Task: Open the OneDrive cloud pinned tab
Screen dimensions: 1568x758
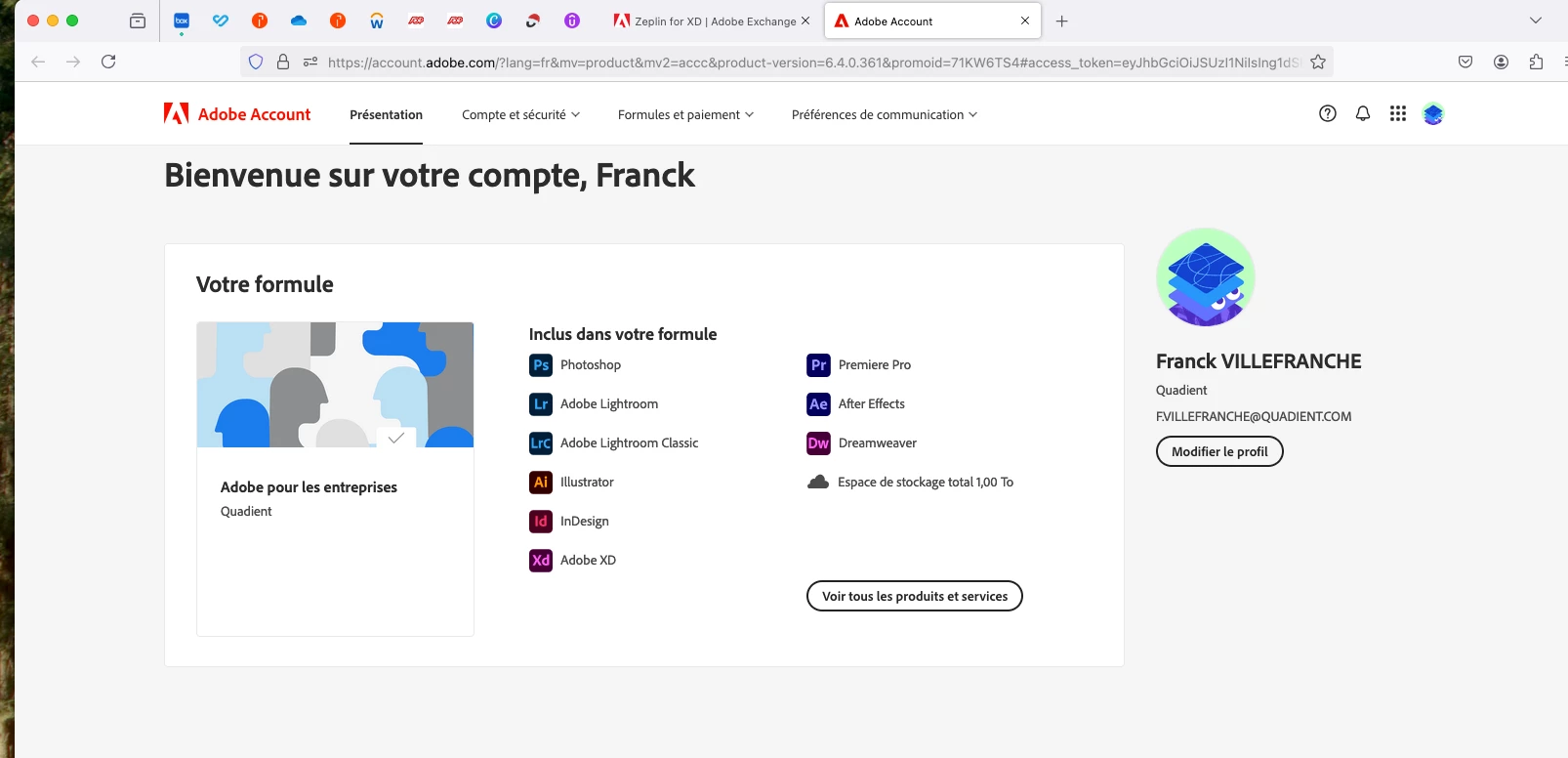Action: point(299,21)
